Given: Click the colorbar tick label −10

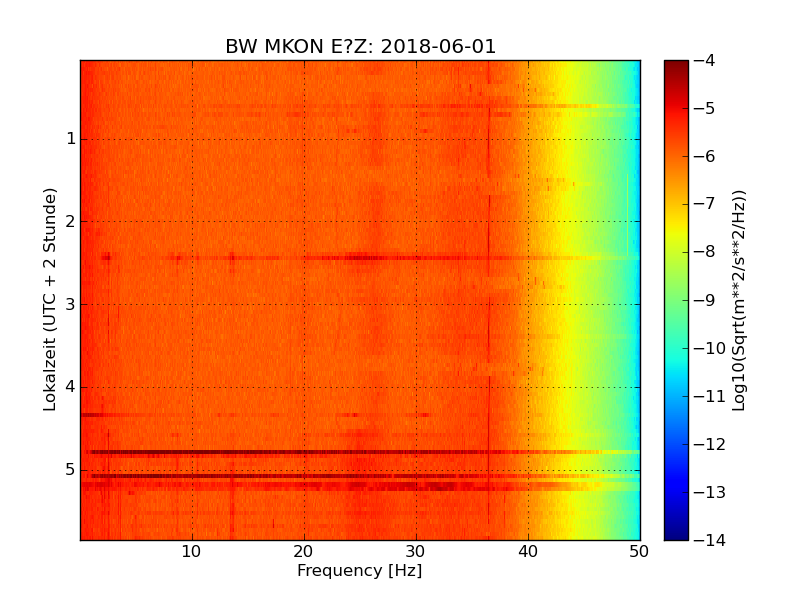Looking at the screenshot, I should coord(710,348).
